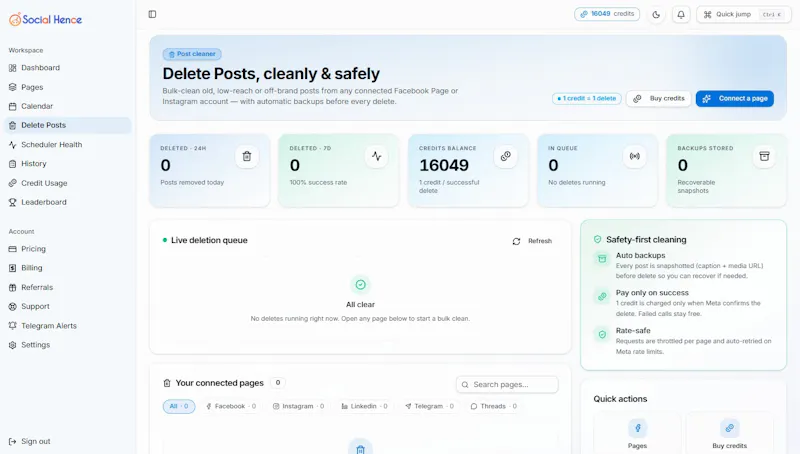800x454 pixels.
Task: Click activity icon on Deleted 7D card
Action: coord(377,156)
